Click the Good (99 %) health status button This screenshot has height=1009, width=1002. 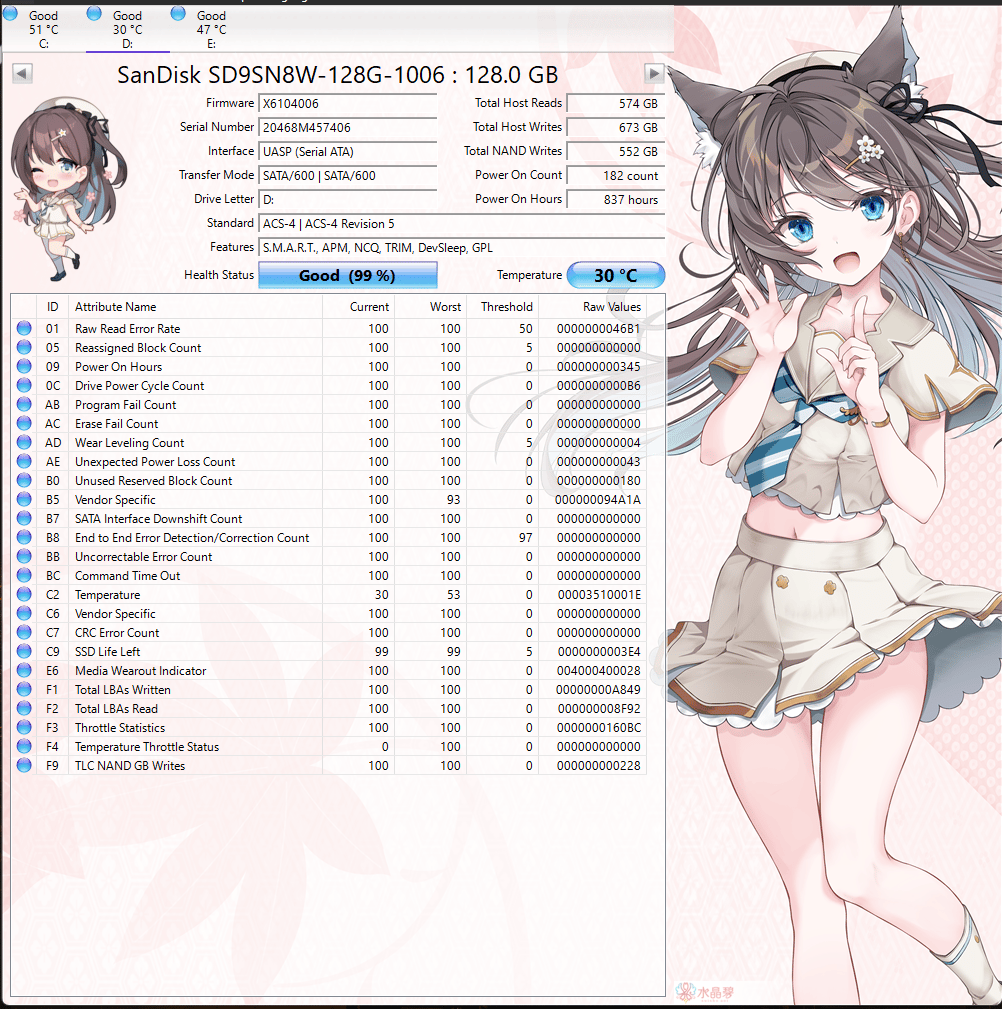[348, 275]
